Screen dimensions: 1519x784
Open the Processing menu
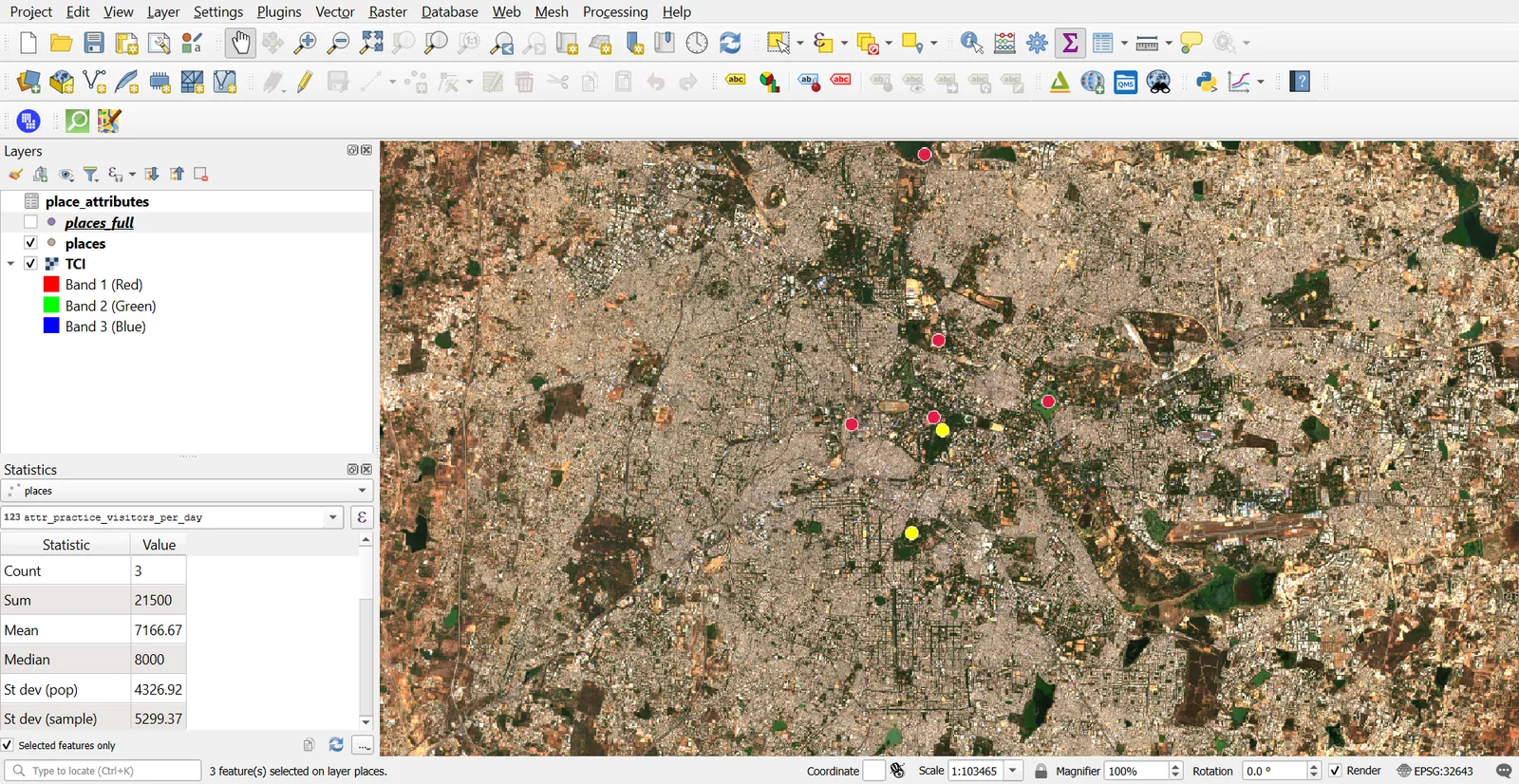615,11
